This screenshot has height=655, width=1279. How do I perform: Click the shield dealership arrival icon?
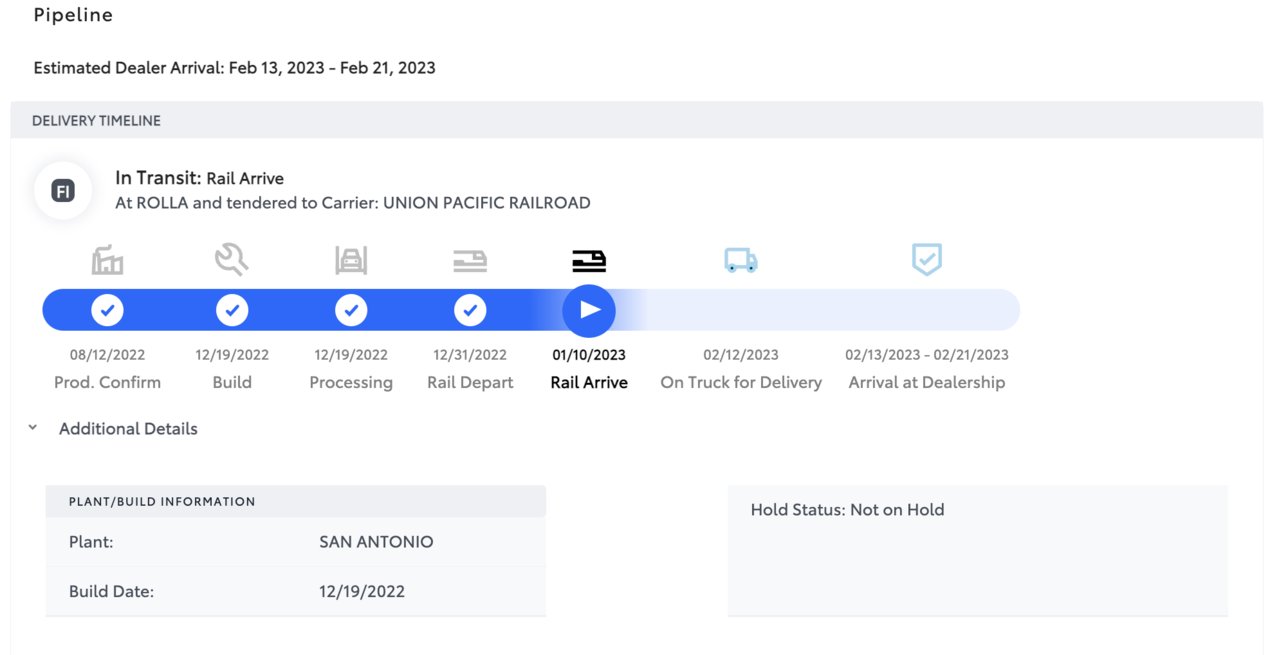927,260
